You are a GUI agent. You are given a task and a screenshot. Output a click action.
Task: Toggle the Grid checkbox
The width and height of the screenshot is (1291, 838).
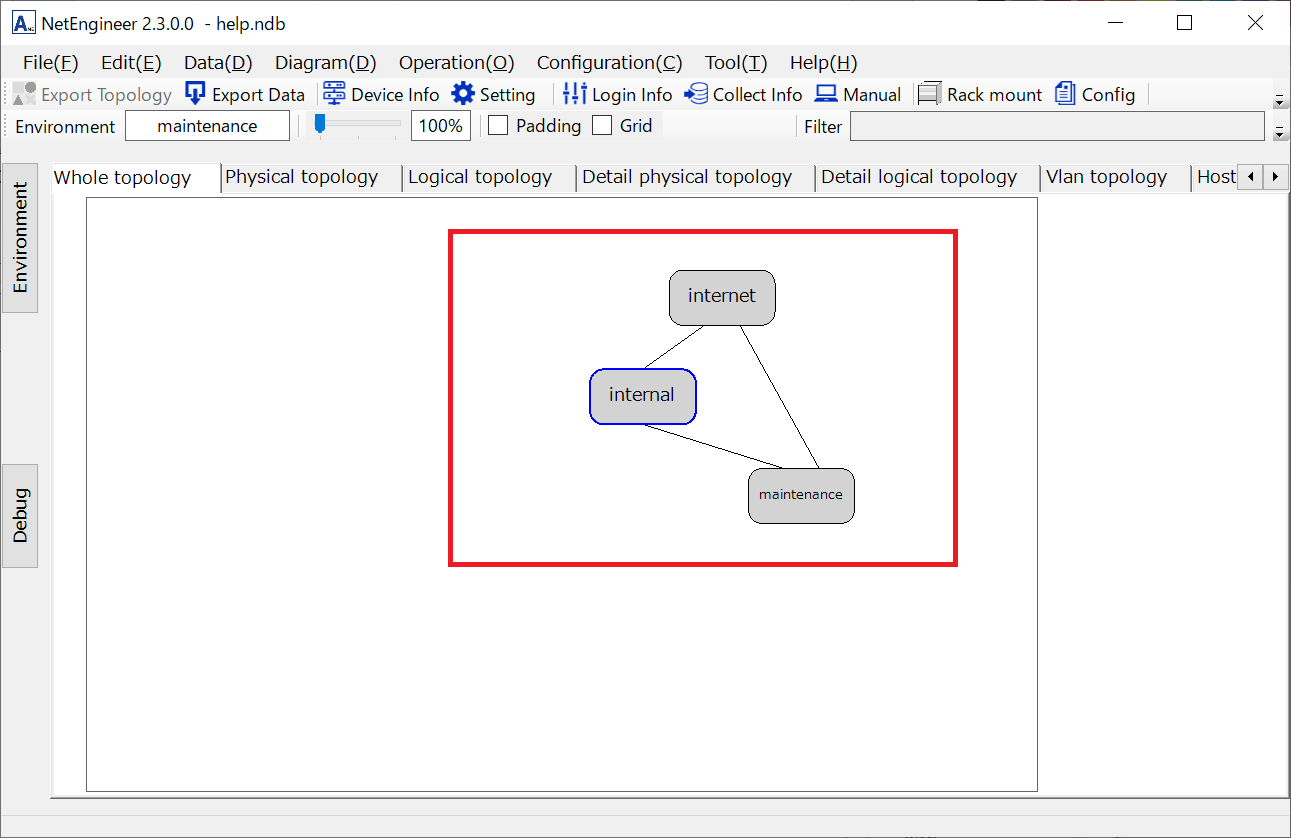[602, 126]
